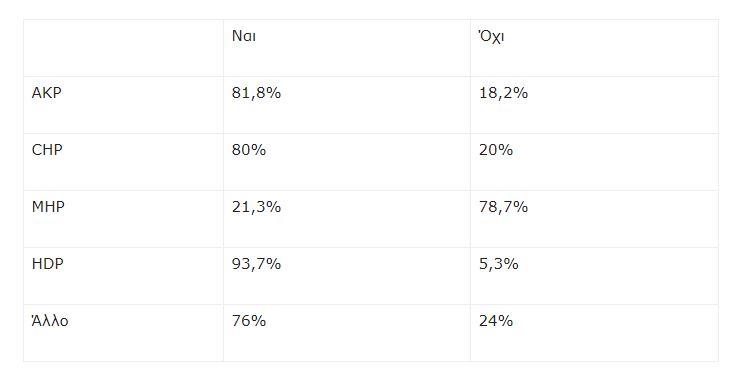Select the HDP row label
Screen dimensions: 735x390
(47, 264)
